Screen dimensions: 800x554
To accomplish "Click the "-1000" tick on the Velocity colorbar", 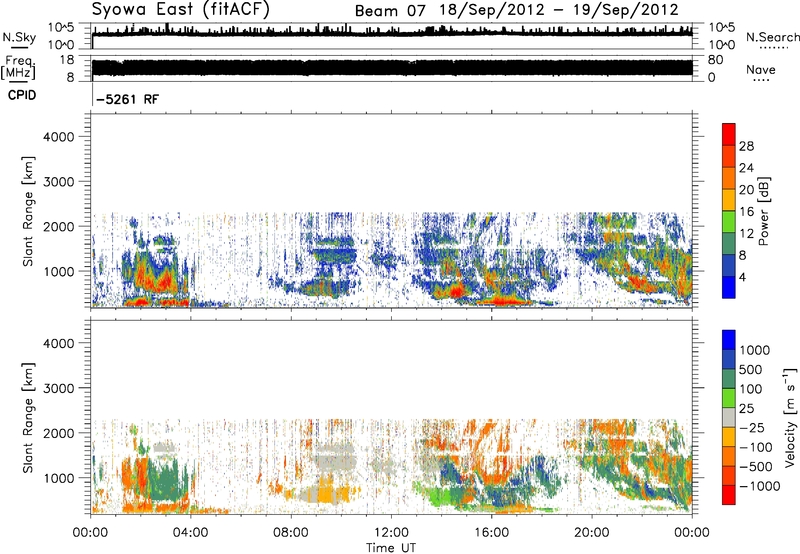I will coord(759,486).
